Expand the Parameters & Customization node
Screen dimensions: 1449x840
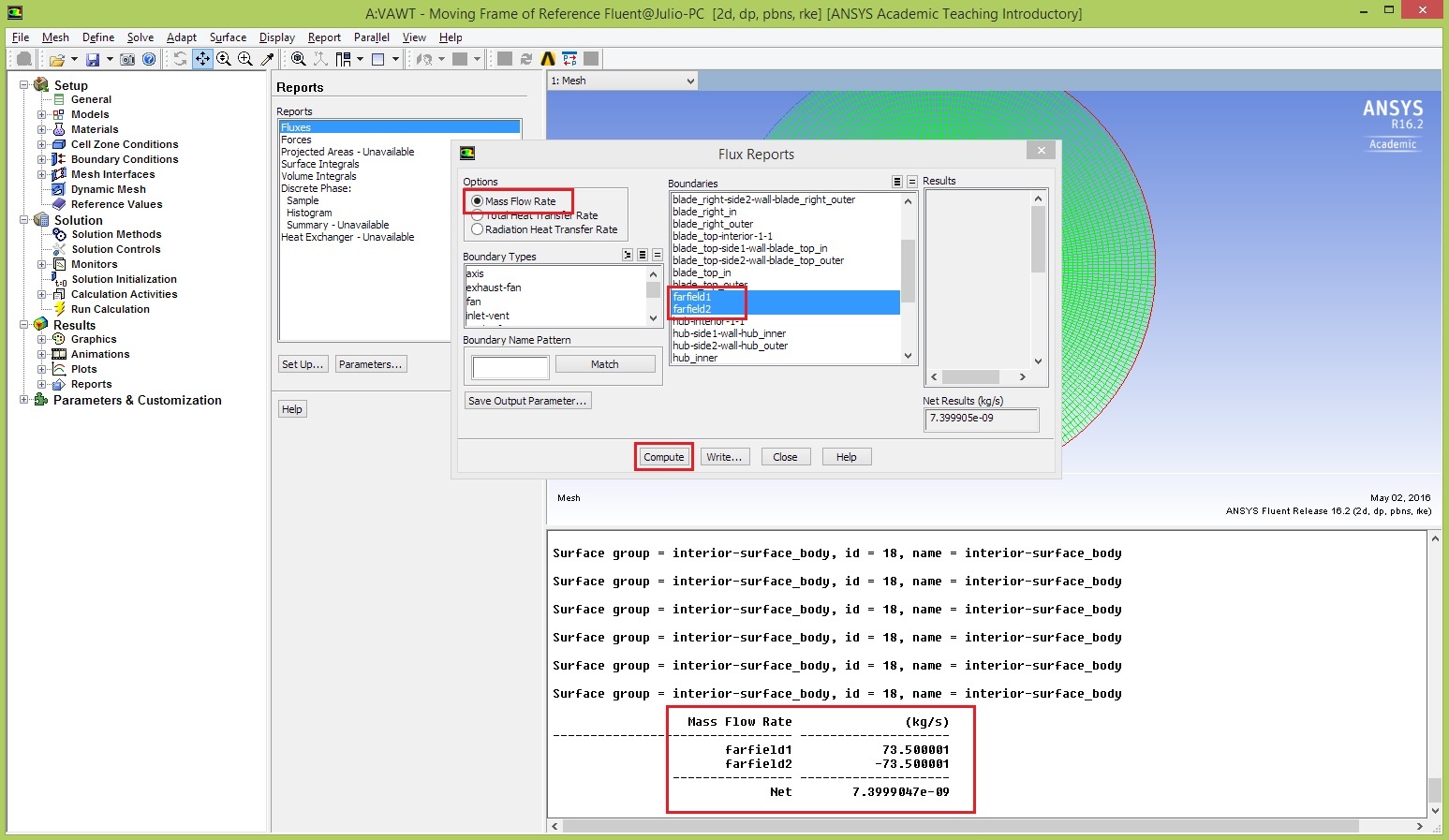pos(24,400)
